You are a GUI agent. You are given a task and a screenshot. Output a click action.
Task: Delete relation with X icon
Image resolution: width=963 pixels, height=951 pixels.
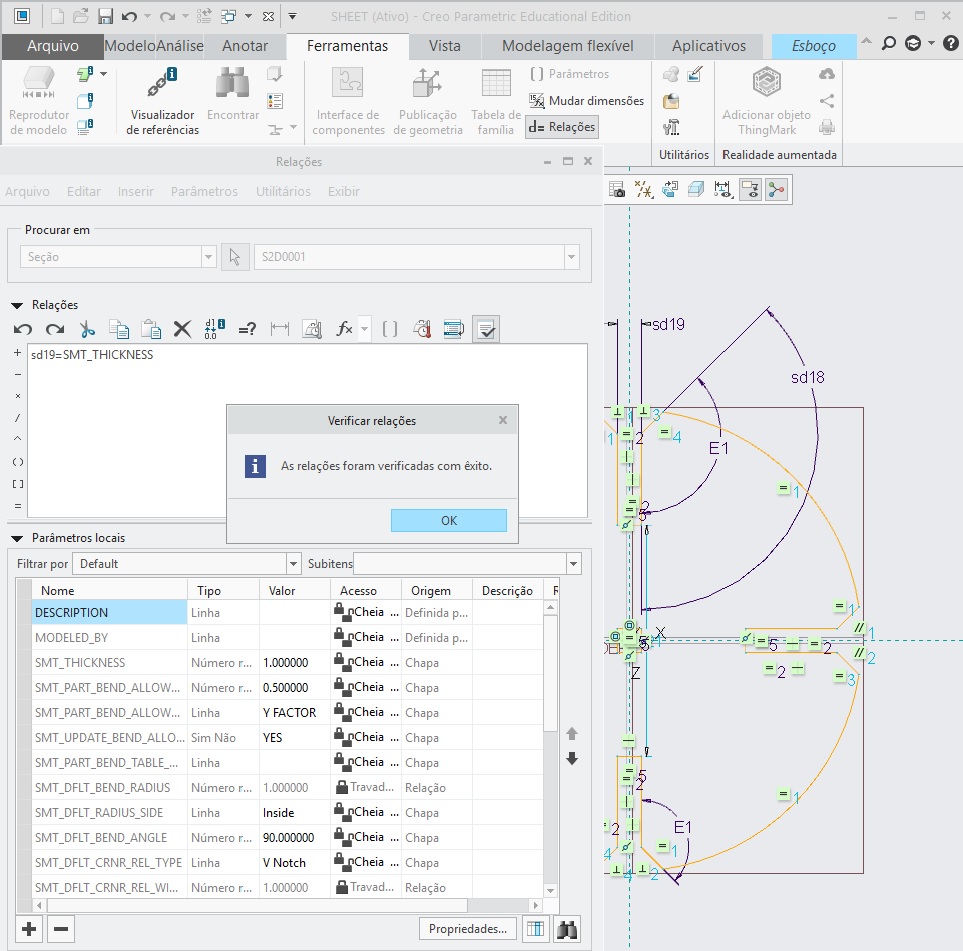click(x=182, y=329)
